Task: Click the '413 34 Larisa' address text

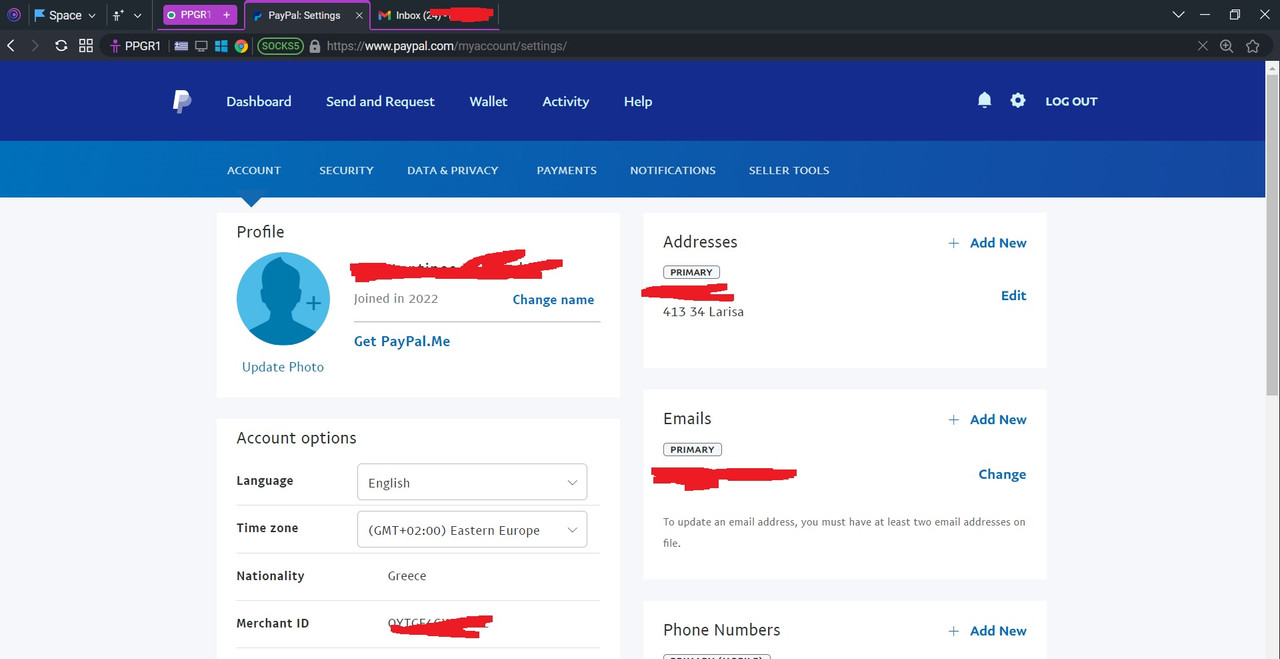Action: [703, 312]
